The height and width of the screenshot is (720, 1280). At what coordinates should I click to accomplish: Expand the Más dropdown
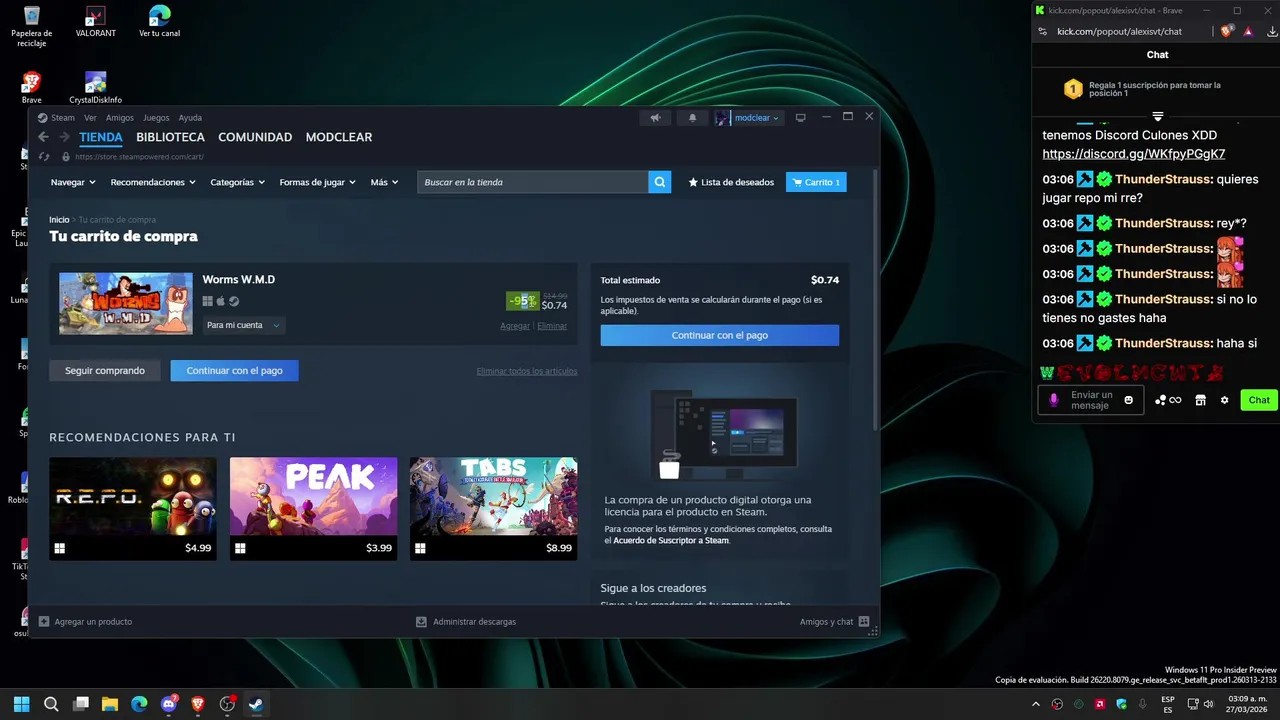point(384,182)
